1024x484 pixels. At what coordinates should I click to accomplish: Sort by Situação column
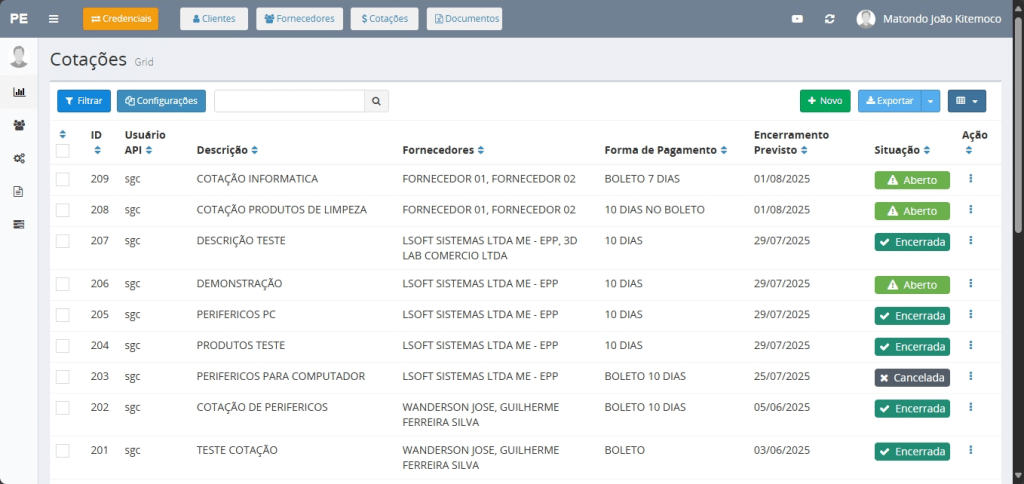click(x=927, y=150)
